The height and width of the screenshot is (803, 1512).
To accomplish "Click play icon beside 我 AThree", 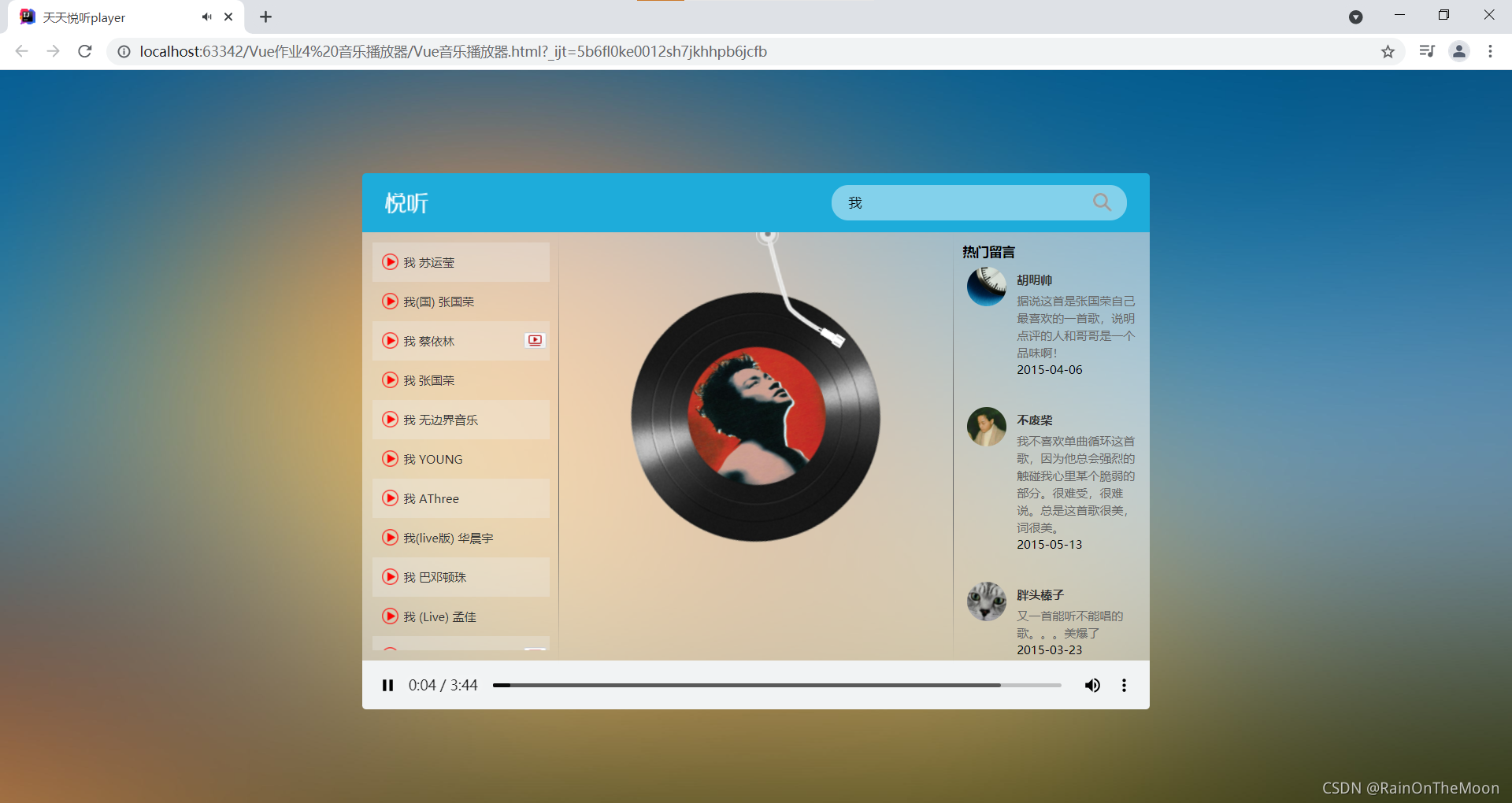I will [390, 498].
